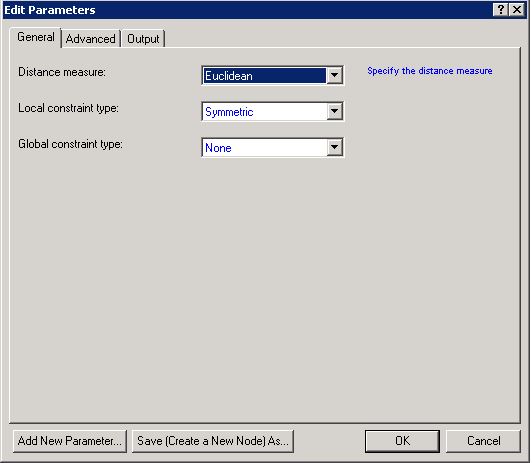Image resolution: width=532 pixels, height=463 pixels.
Task: Confirm with the OK button
Action: pyautogui.click(x=402, y=441)
